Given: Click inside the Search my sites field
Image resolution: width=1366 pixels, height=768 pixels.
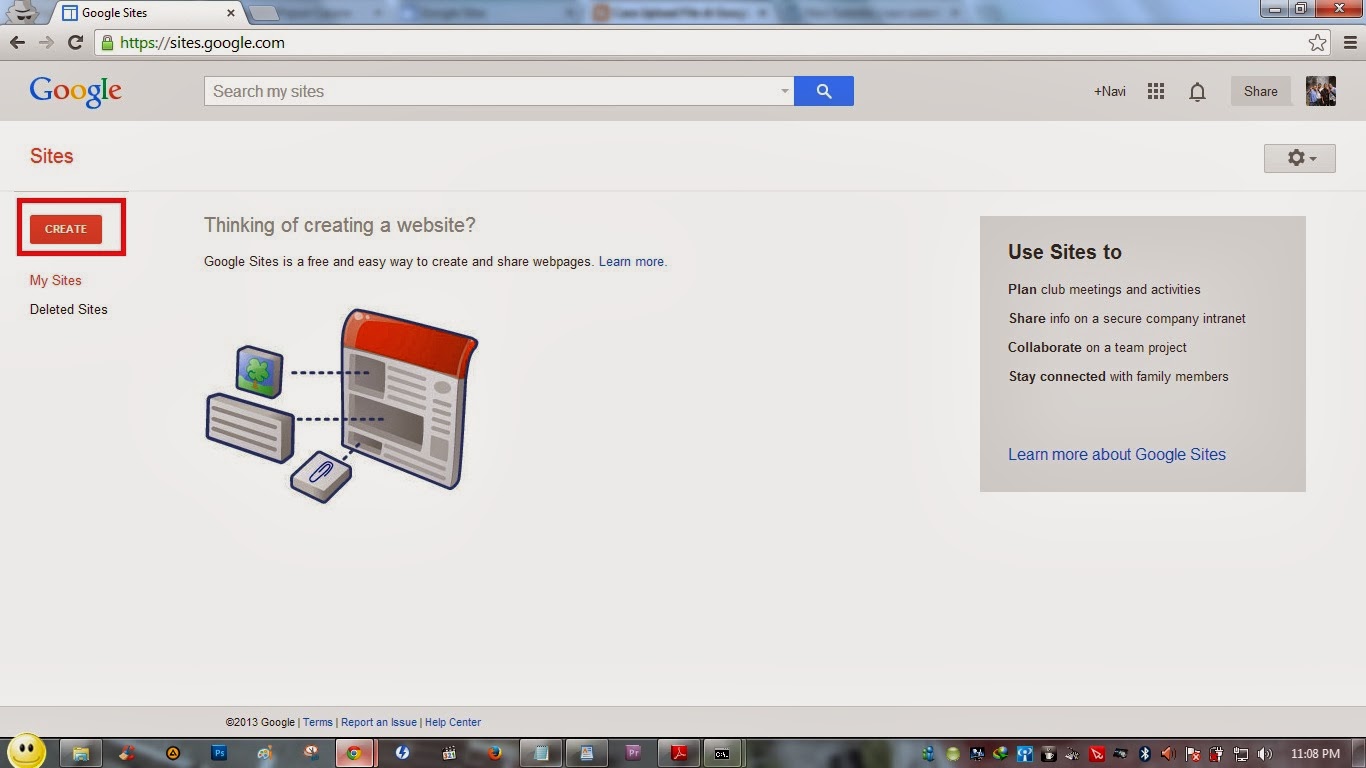Looking at the screenshot, I should [x=450, y=90].
